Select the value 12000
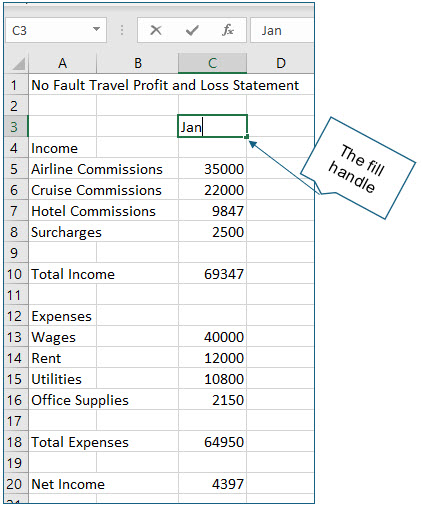Image resolution: width=422 pixels, height=506 pixels. [213, 358]
